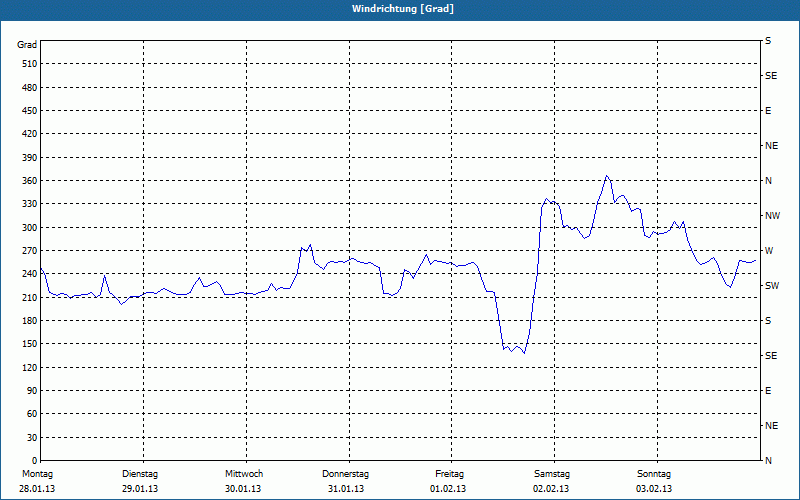
Task: Click the 'Dienstag' day label
Action: point(140,474)
